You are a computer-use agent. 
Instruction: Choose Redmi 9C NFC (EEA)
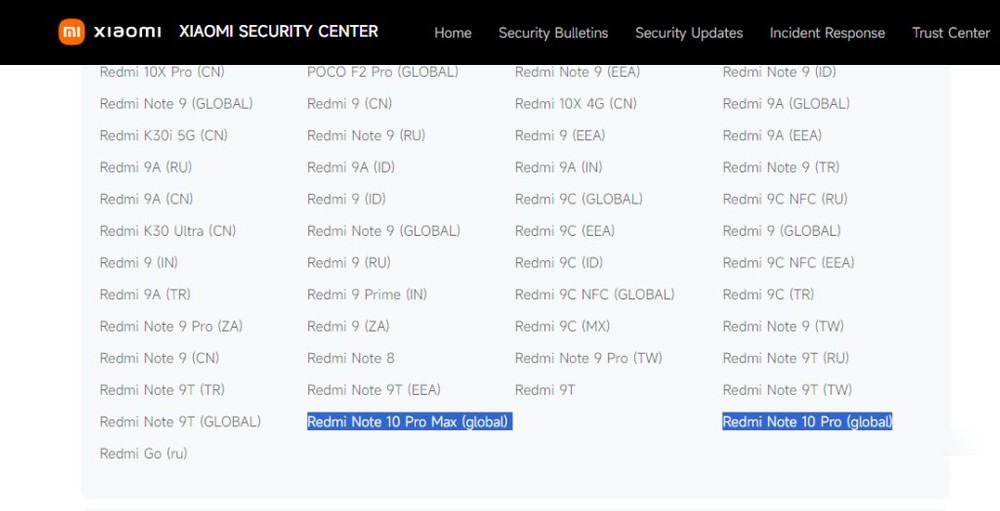click(x=788, y=263)
